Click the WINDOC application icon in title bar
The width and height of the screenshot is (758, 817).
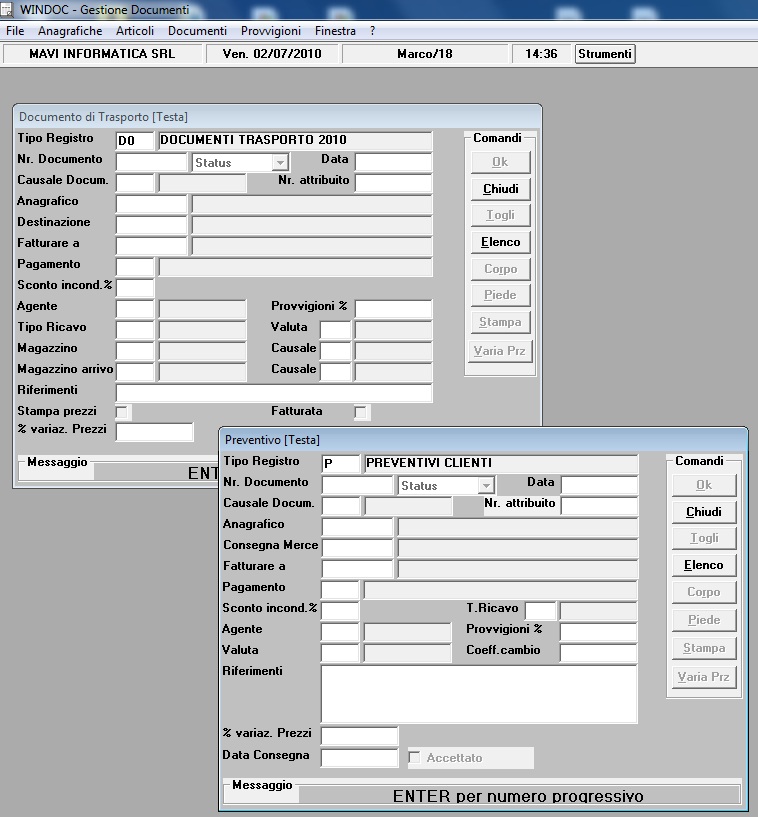(7, 9)
